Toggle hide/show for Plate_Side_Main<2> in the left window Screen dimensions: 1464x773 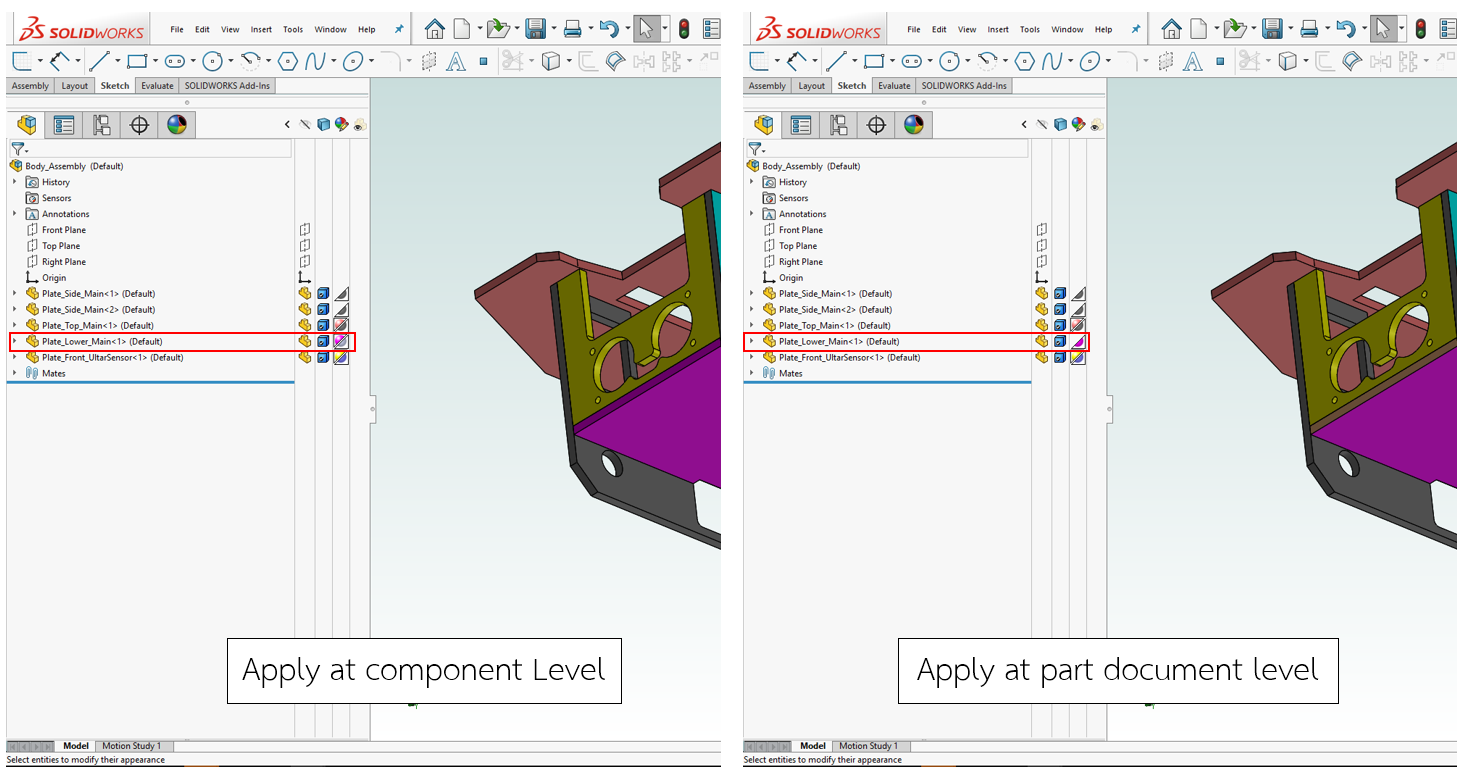(305, 310)
